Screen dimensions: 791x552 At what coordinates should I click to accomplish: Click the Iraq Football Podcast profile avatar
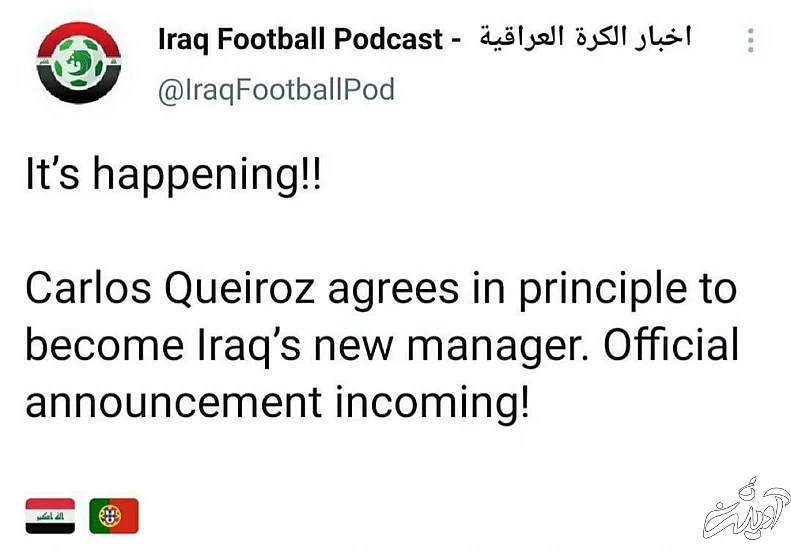[78, 63]
